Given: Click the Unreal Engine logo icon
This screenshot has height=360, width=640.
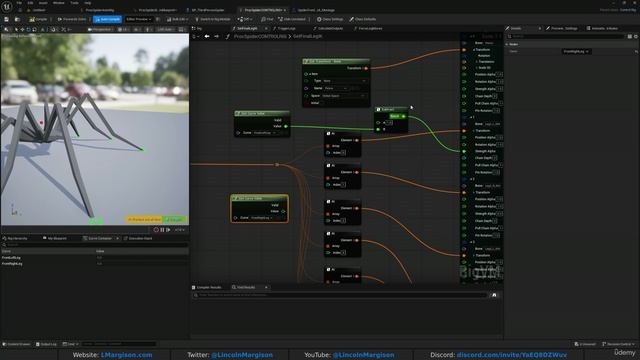Looking at the screenshot, I should [7, 6].
